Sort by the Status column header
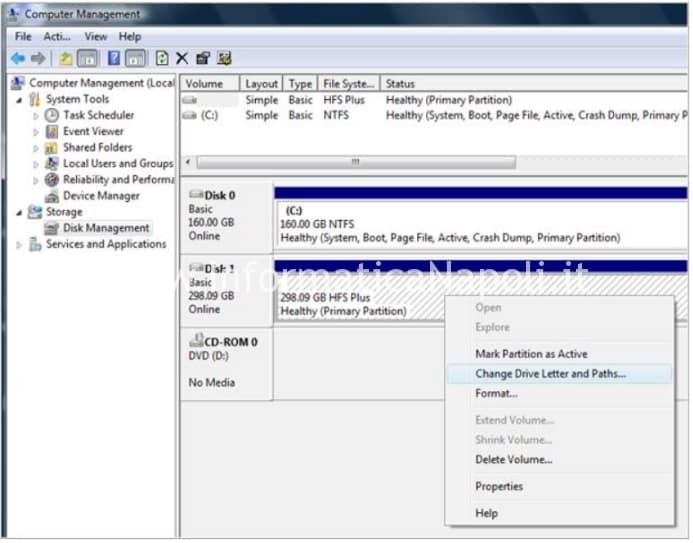The height and width of the screenshot is (543, 693). [534, 84]
